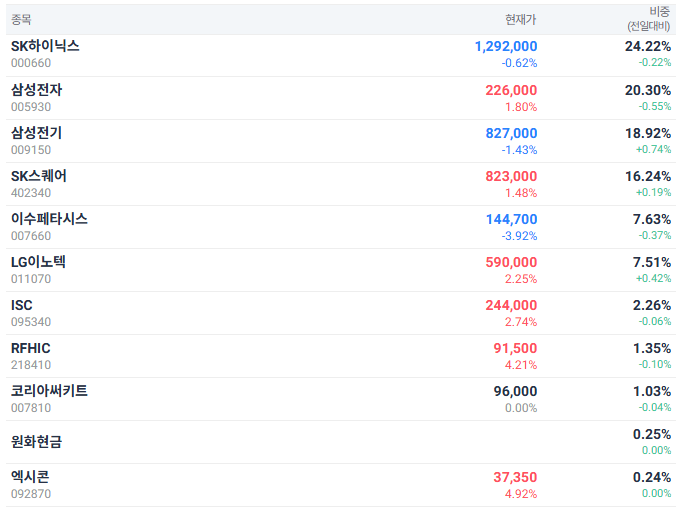
Task: Click the -0.10% weight change
Action: coord(655,365)
